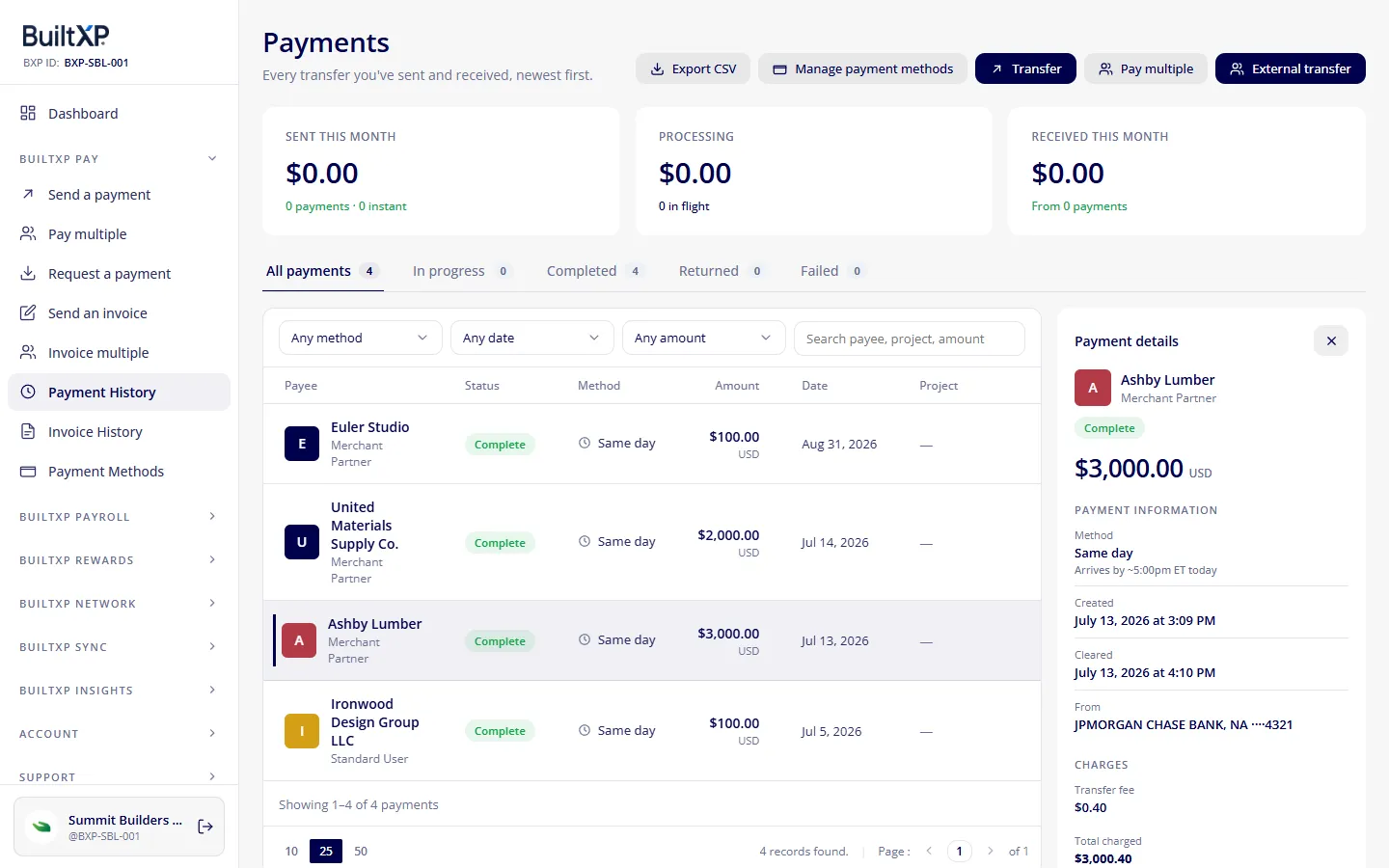1389x868 pixels.
Task: Click the BuiltXP logo
Action: tap(66, 36)
